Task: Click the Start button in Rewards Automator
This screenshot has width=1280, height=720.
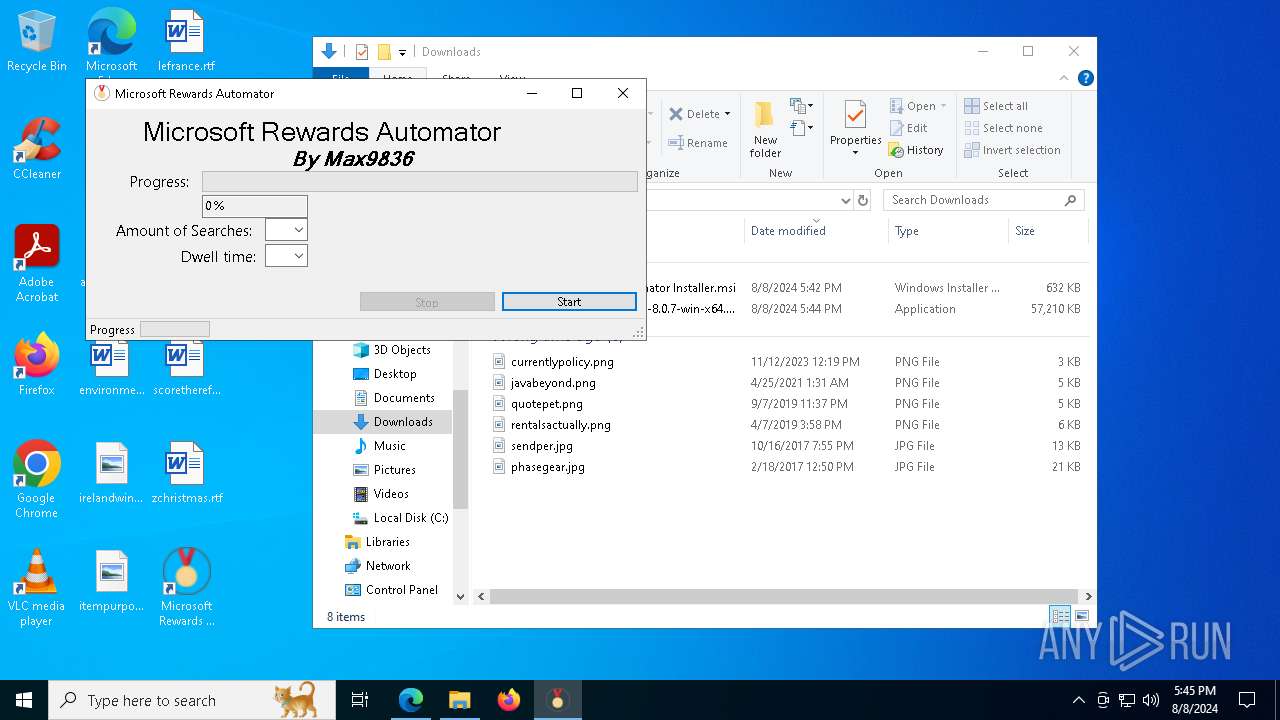Action: coord(569,302)
